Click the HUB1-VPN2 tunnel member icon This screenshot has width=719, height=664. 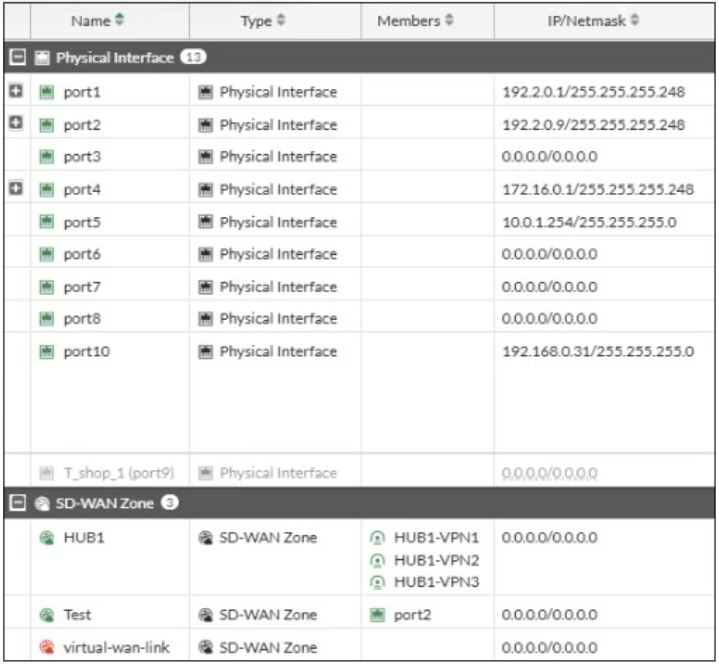[380, 560]
